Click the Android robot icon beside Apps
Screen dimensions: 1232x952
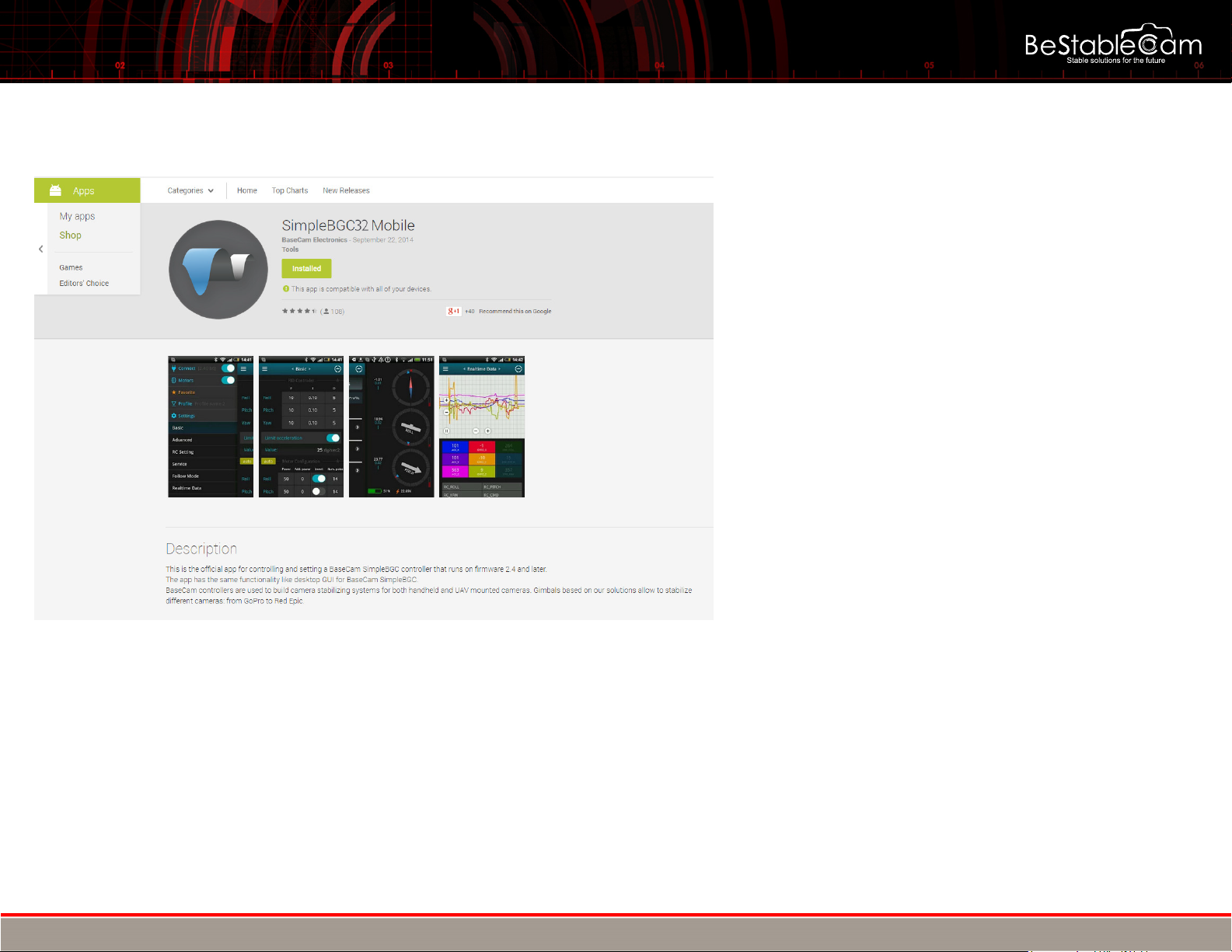click(x=55, y=190)
